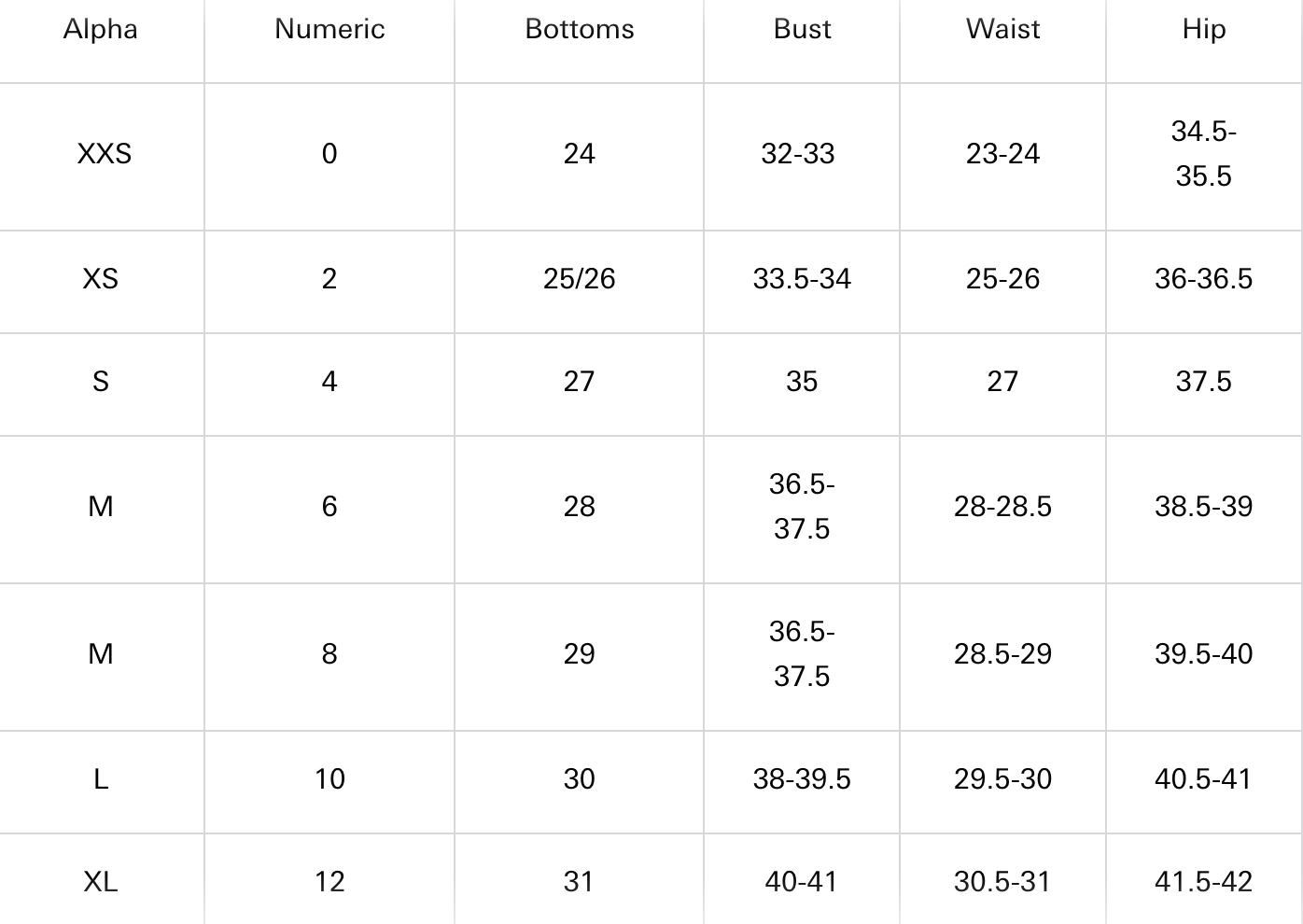
Task: Click the L alpha size cell
Action: pos(101,779)
